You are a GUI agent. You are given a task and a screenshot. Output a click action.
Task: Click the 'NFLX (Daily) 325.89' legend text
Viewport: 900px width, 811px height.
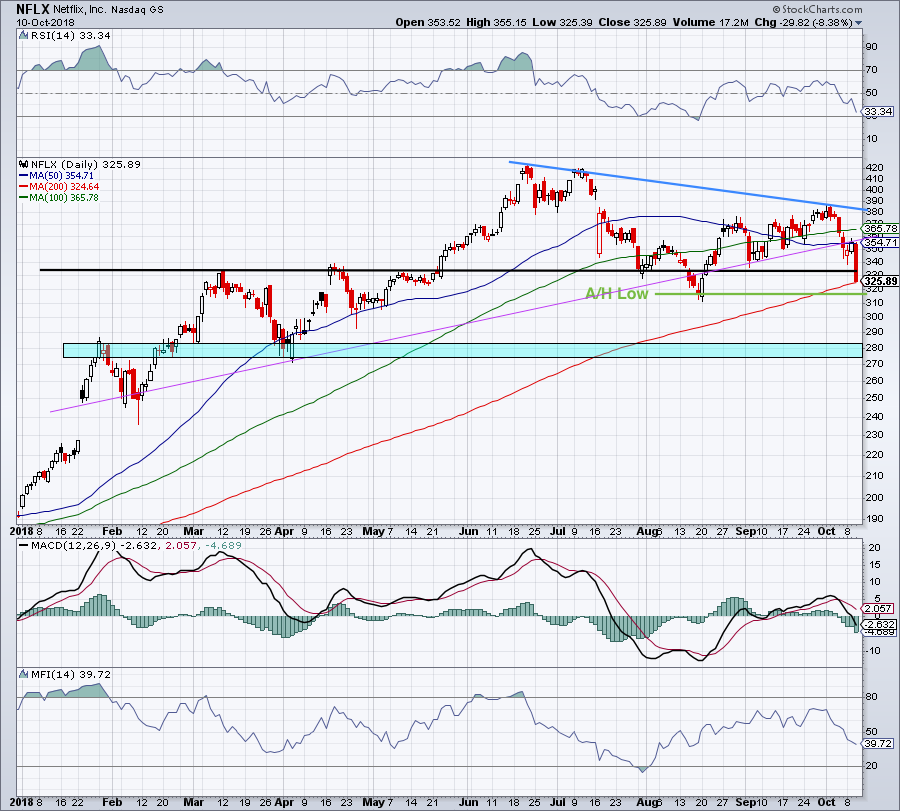(86, 164)
